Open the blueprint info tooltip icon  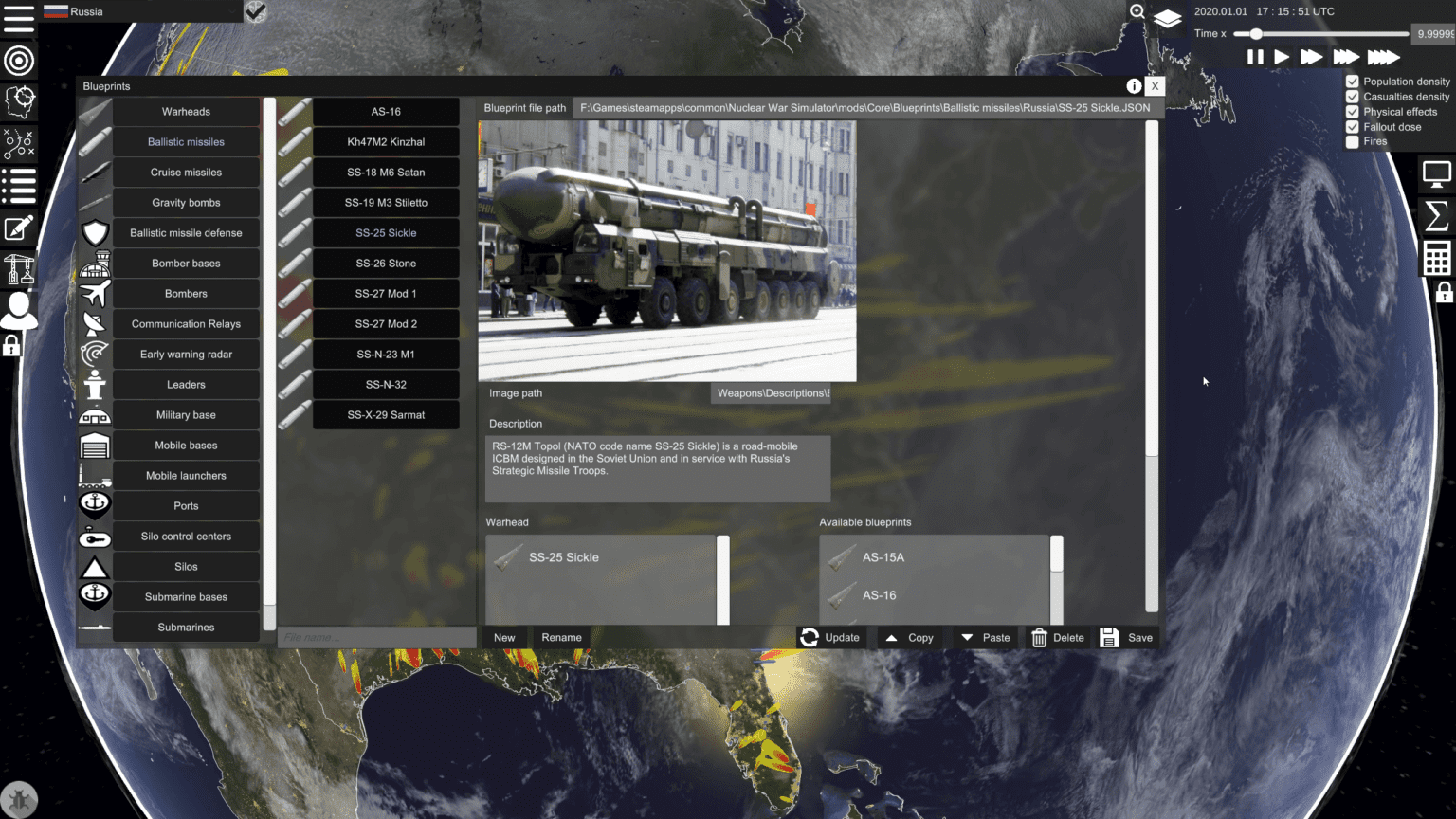click(1134, 85)
